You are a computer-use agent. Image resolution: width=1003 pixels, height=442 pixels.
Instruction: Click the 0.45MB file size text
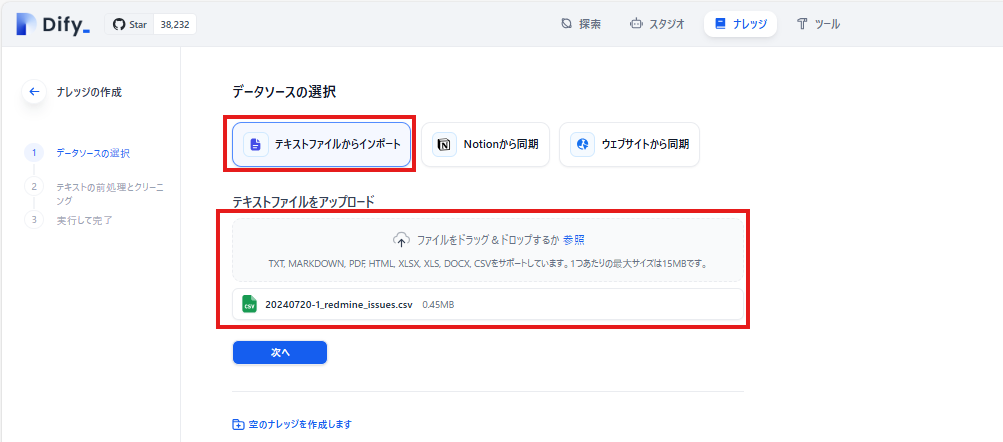(x=438, y=304)
